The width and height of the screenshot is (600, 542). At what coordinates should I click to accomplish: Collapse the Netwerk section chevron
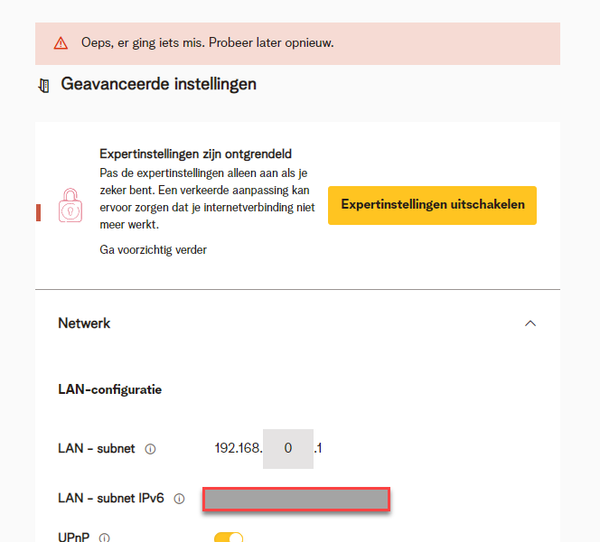click(x=530, y=324)
